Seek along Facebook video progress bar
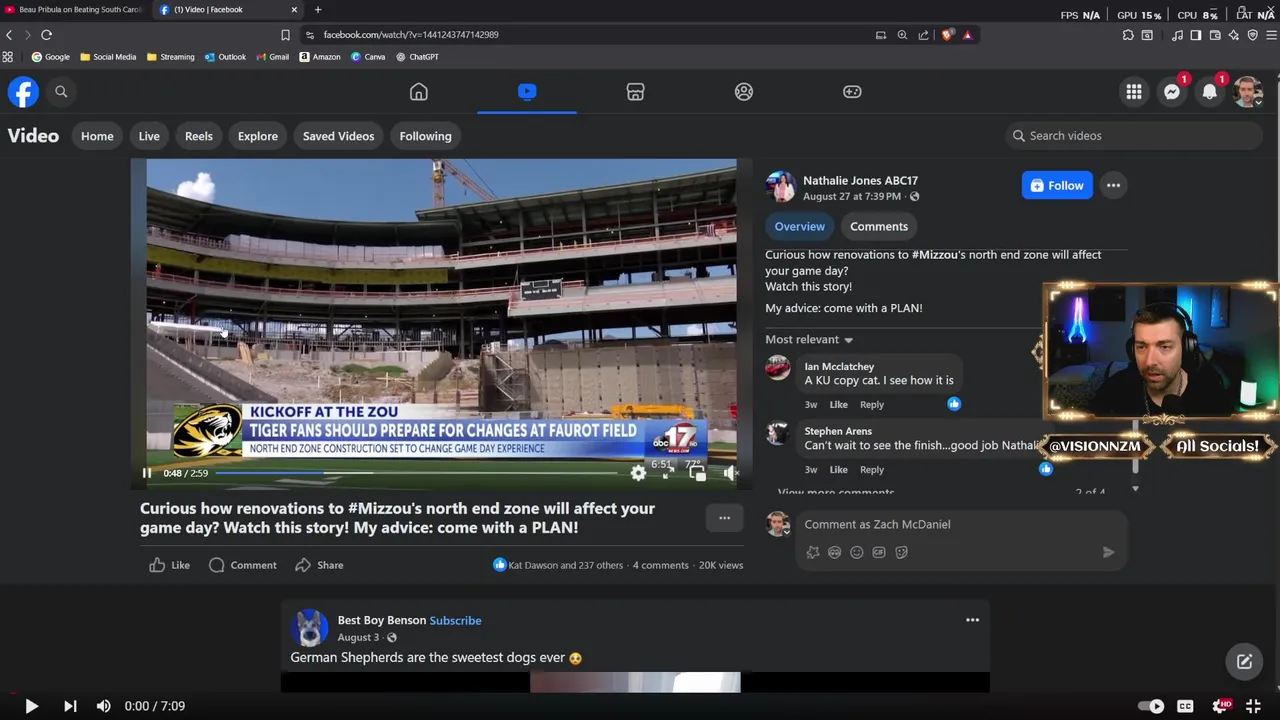1280x720 pixels. pyautogui.click(x=417, y=473)
